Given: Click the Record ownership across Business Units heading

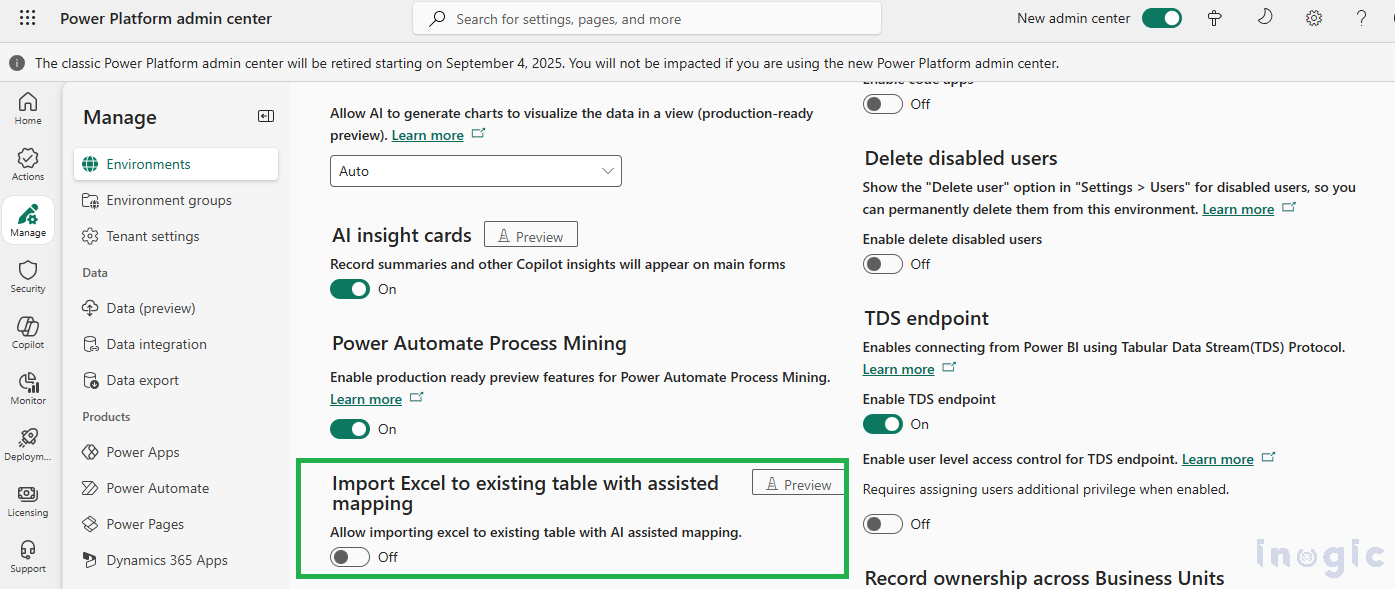Looking at the screenshot, I should click(1044, 578).
